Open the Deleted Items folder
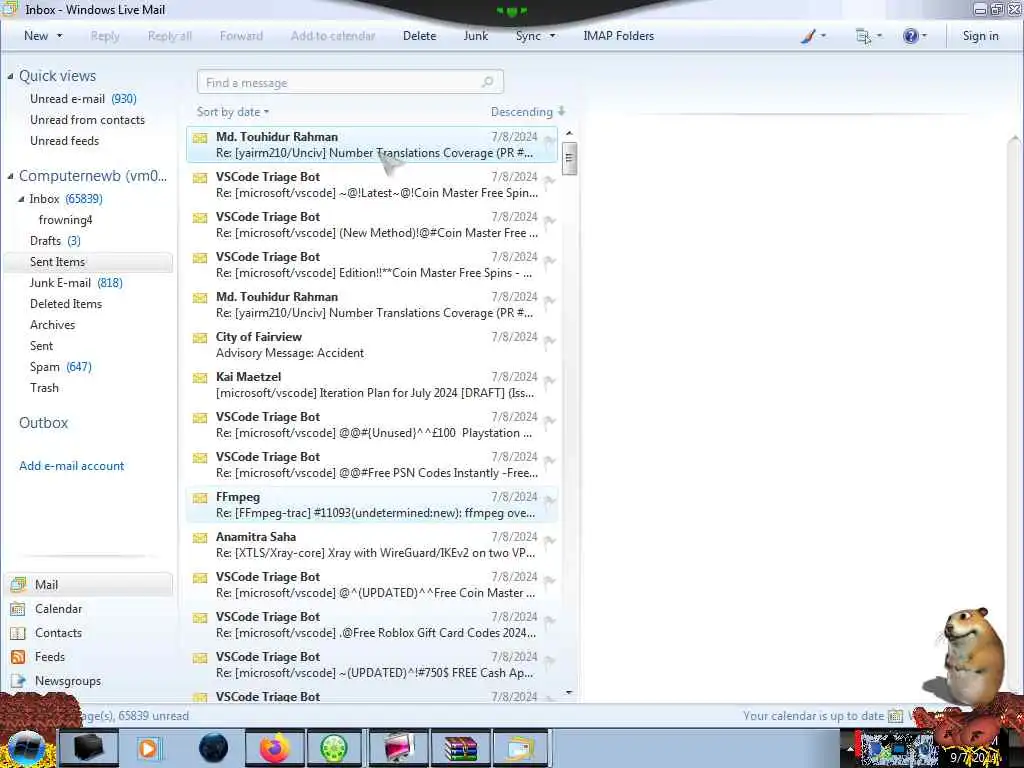 coord(66,304)
